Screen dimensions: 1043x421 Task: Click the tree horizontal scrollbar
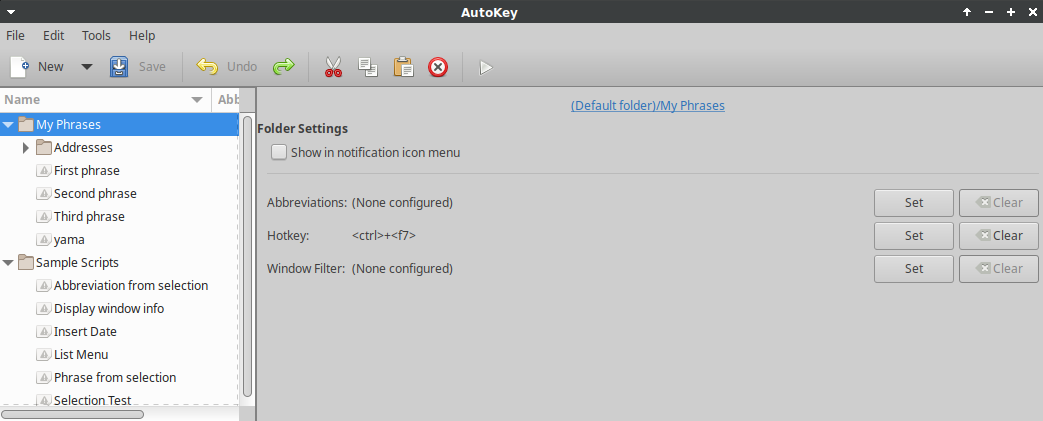click(x=73, y=414)
